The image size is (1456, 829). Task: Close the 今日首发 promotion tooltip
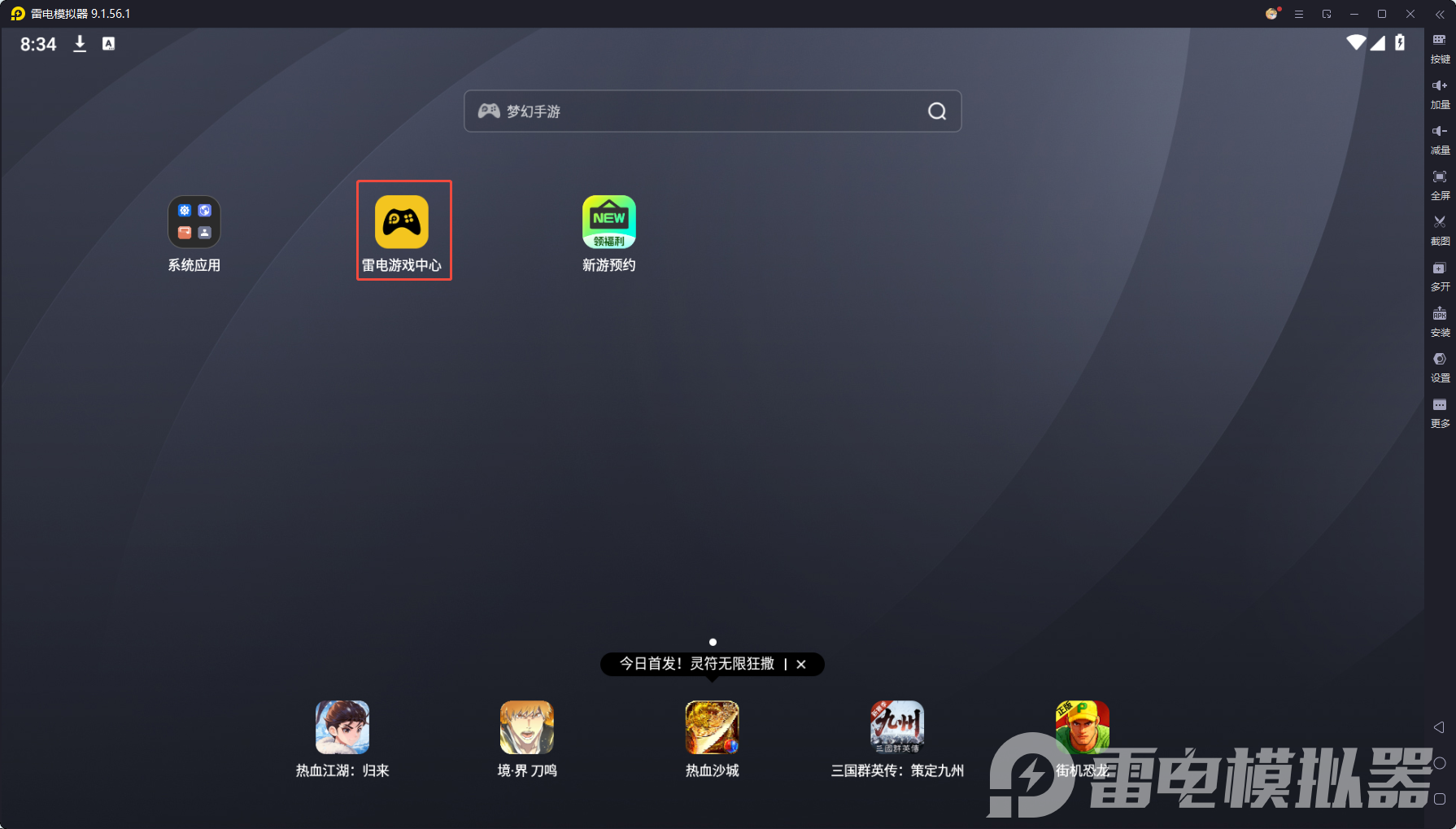pos(801,664)
